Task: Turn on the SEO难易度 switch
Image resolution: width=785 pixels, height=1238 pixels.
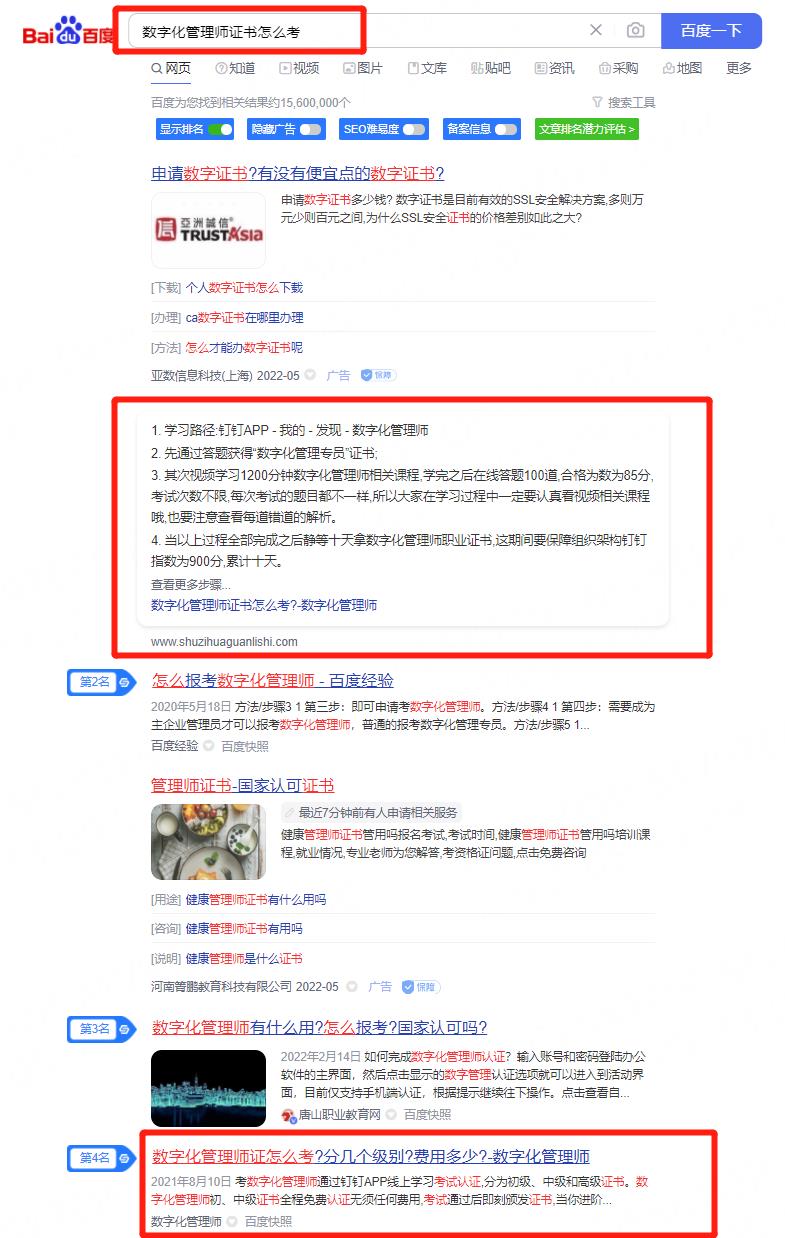Action: 415,129
